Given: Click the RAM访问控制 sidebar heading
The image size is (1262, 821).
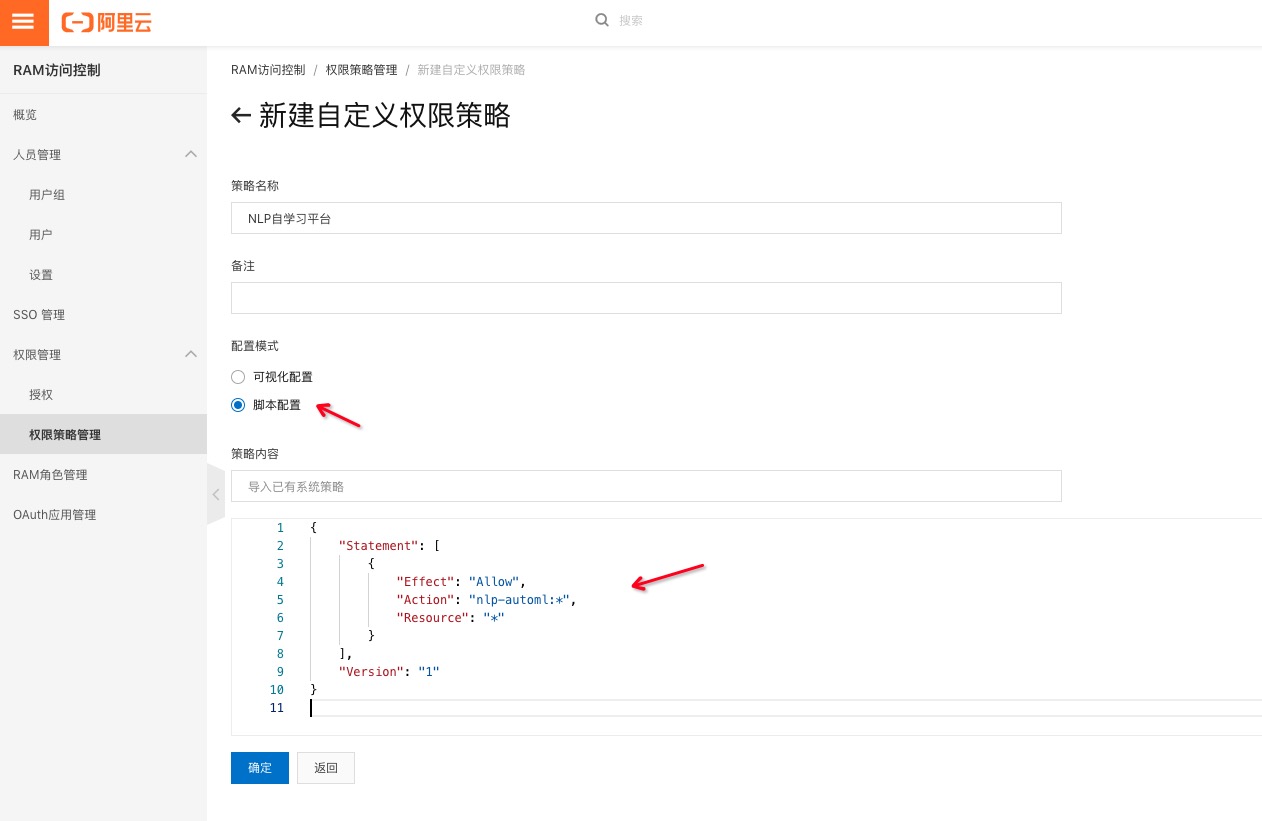Looking at the screenshot, I should tap(57, 70).
